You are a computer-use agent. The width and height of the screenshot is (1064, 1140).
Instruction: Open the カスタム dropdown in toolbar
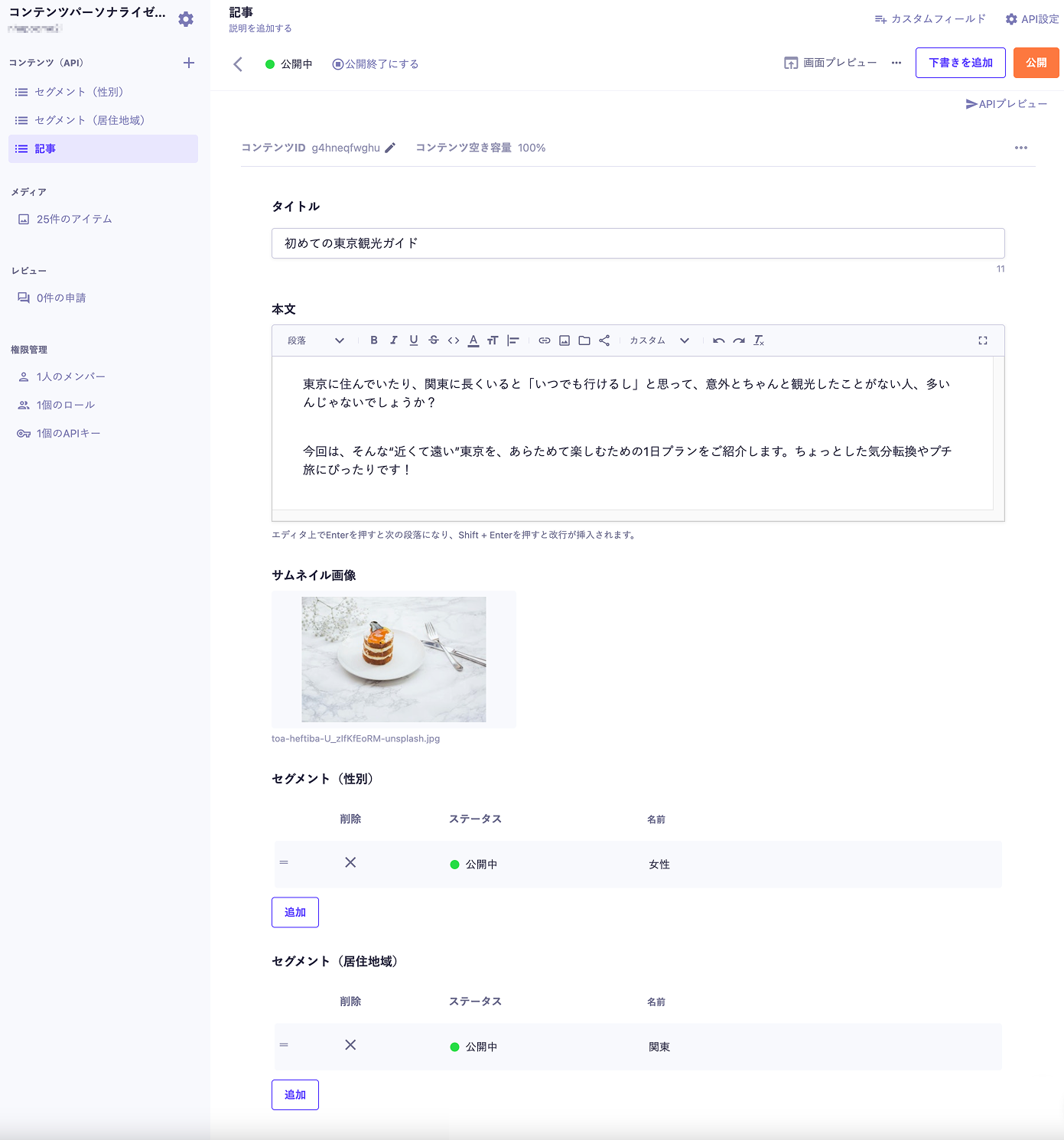point(659,340)
